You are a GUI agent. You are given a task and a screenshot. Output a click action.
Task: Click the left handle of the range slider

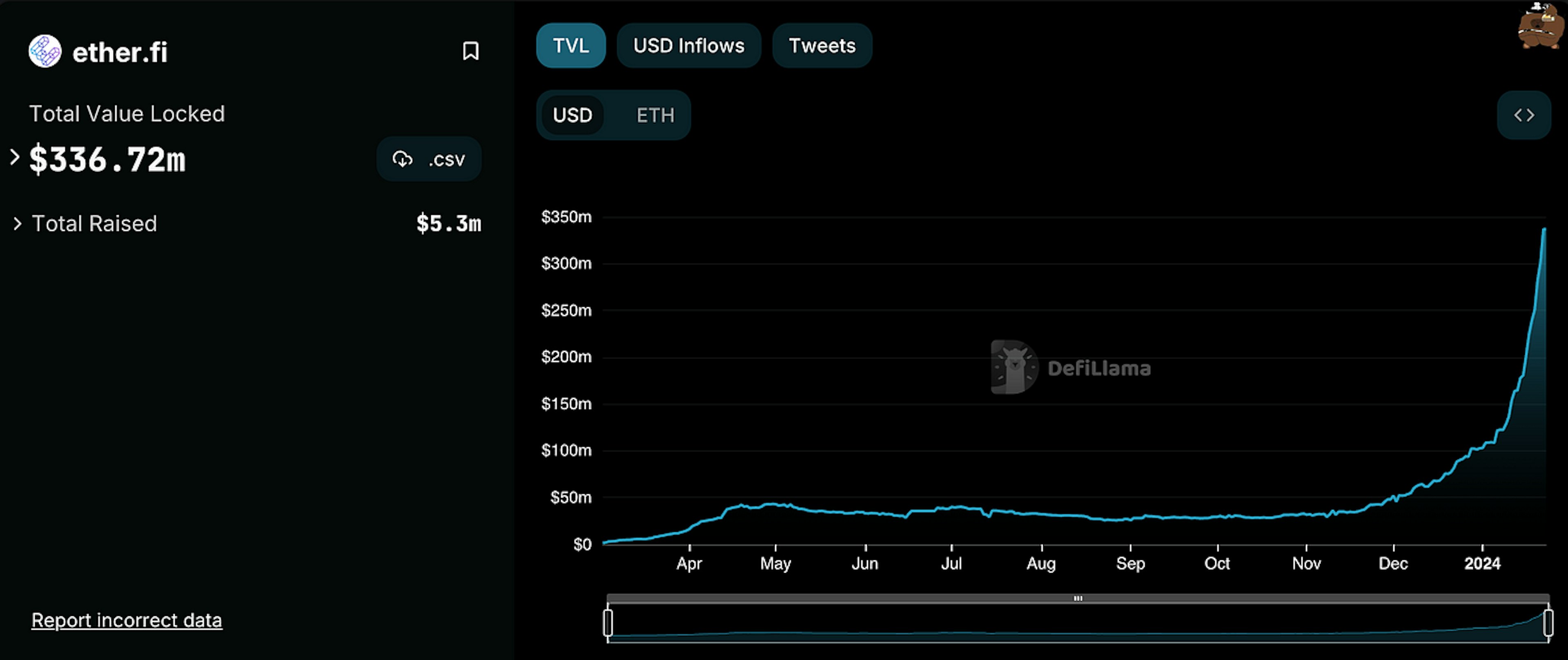608,622
